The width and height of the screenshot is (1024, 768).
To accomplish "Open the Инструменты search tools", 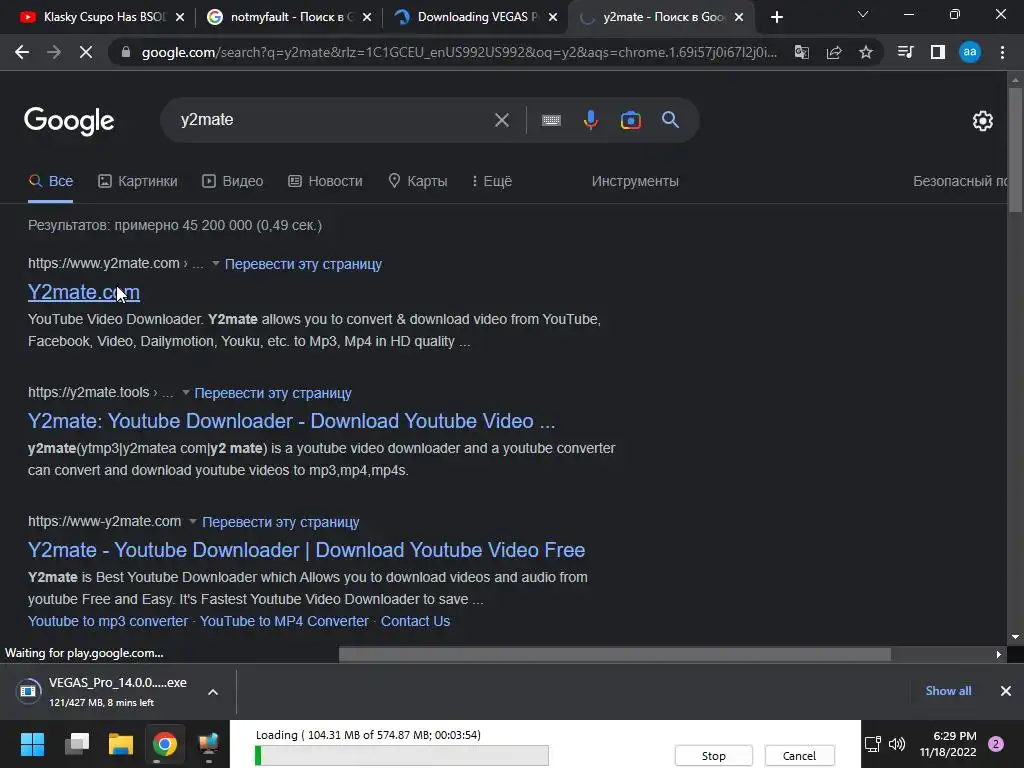I will coord(635,181).
